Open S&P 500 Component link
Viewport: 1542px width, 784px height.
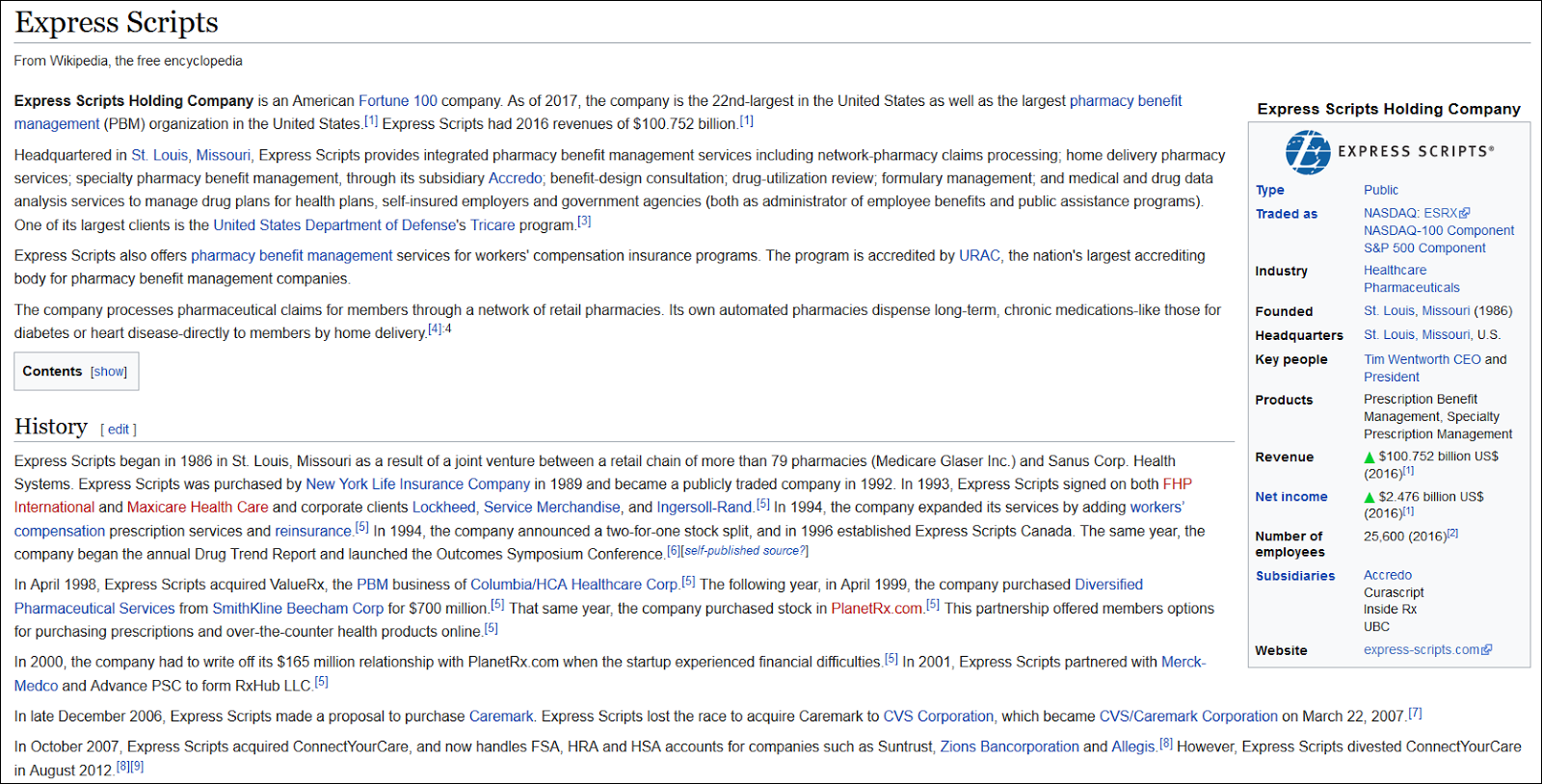click(1424, 248)
